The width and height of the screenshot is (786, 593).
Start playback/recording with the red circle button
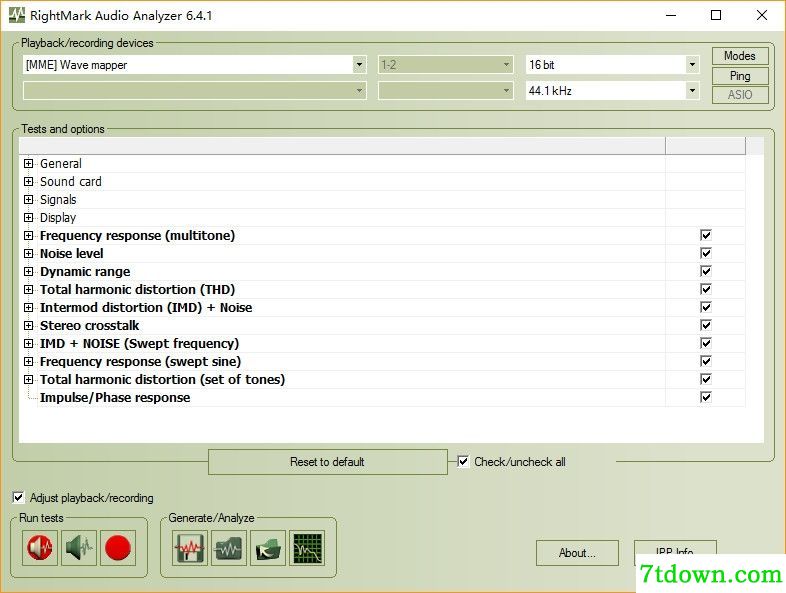(x=118, y=548)
